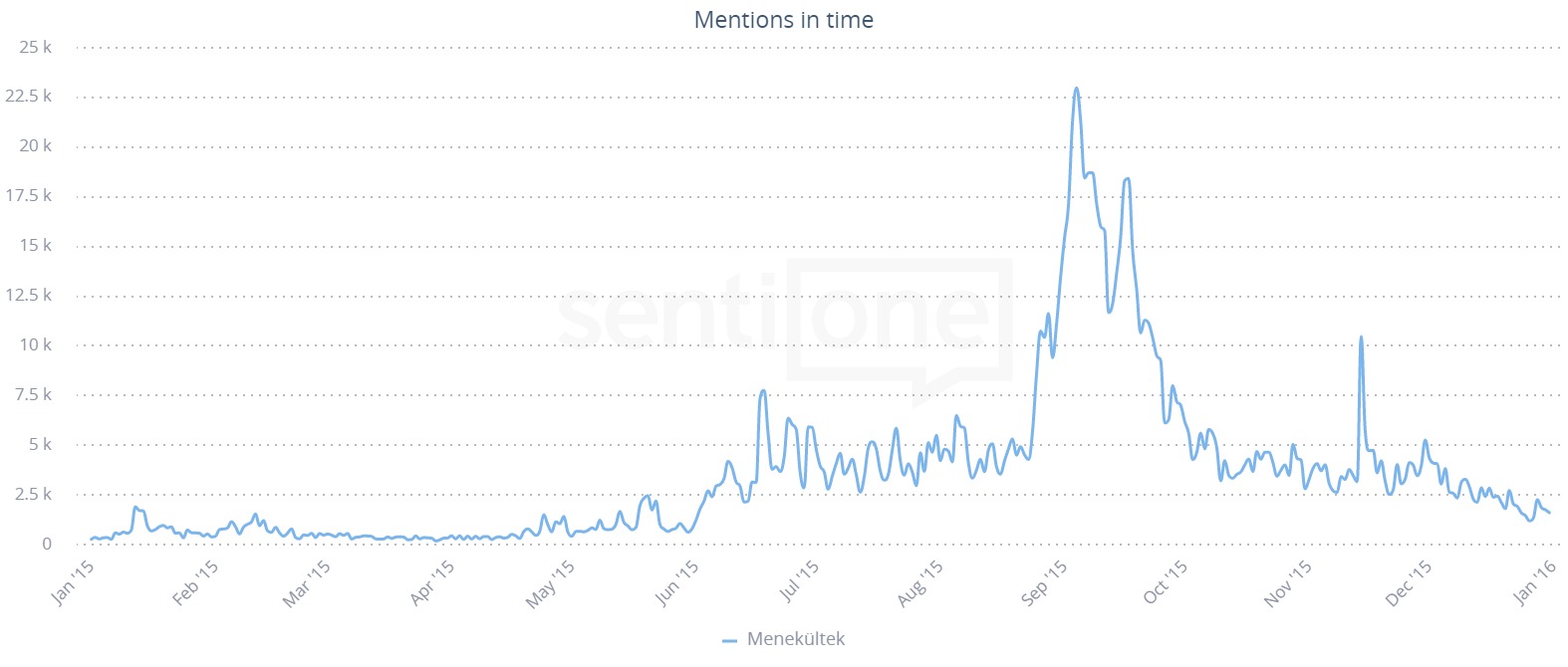Click the sharp late-November spike's tip
Image resolution: width=1568 pixels, height=667 pixels.
tap(1361, 337)
